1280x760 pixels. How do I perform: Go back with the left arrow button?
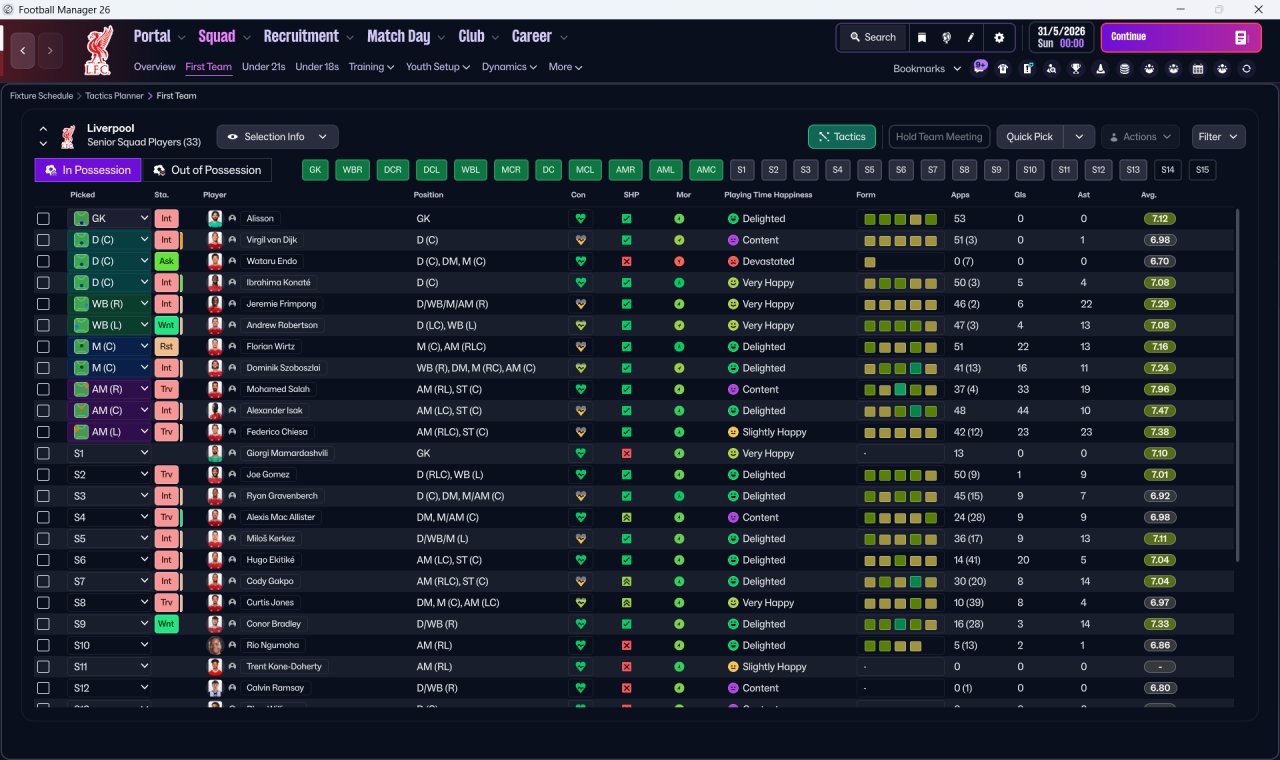tap(23, 50)
